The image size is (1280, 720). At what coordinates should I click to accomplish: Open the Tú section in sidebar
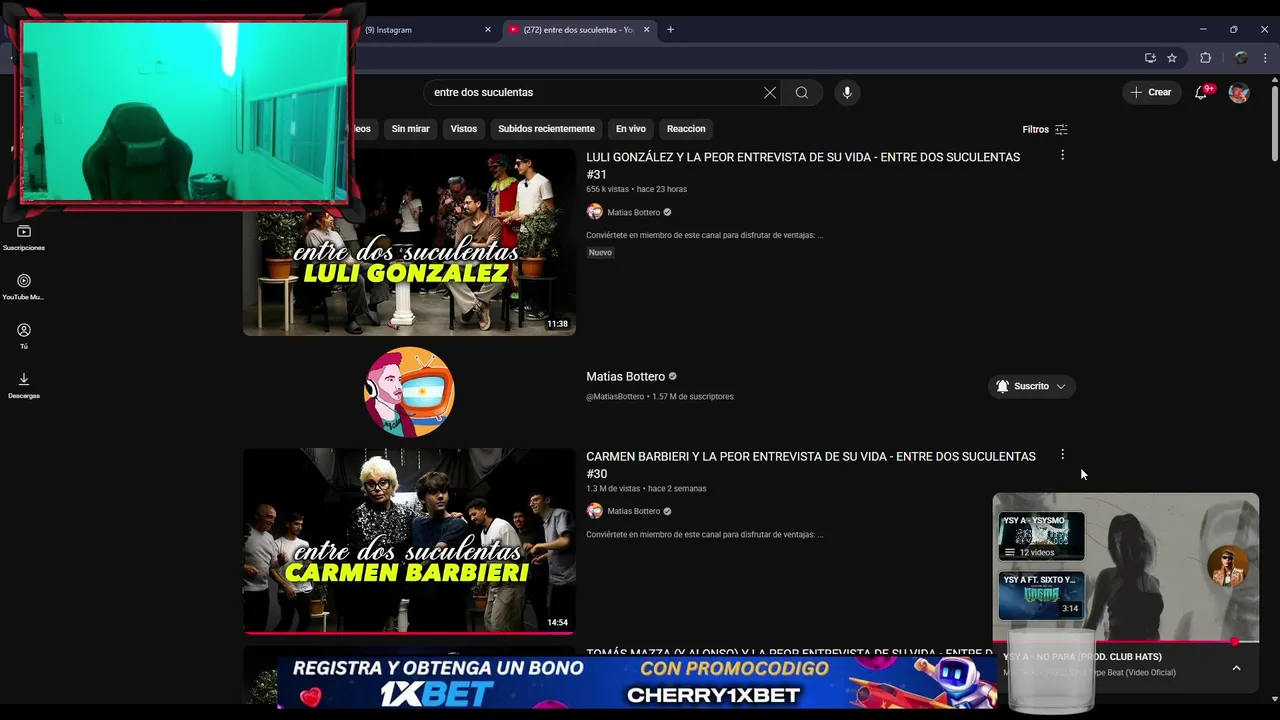pos(24,336)
